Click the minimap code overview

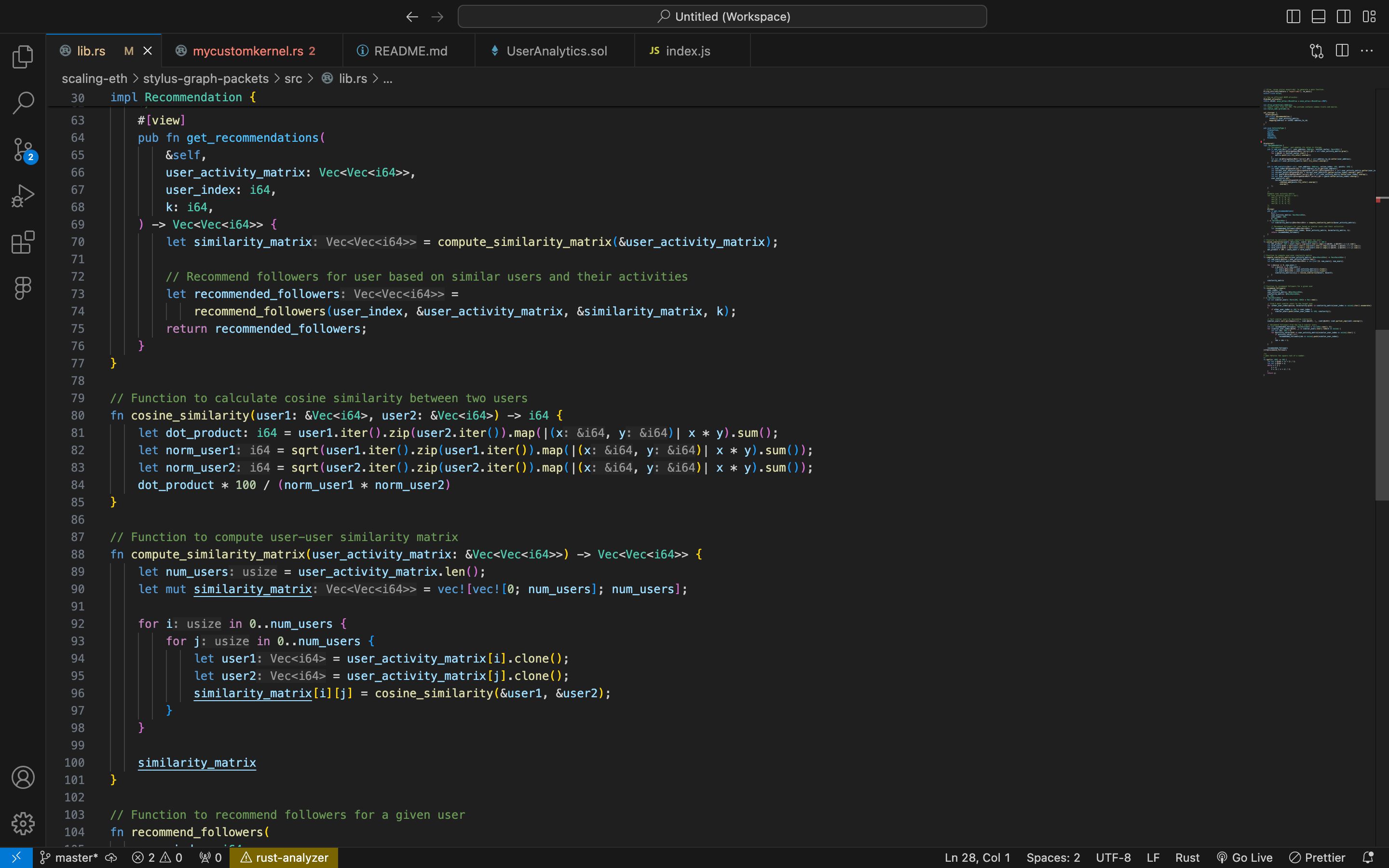(x=1317, y=232)
